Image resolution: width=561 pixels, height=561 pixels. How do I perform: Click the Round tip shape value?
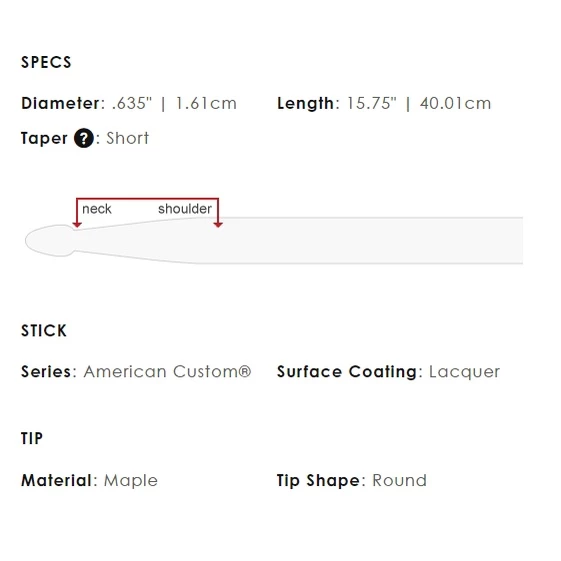tap(400, 480)
